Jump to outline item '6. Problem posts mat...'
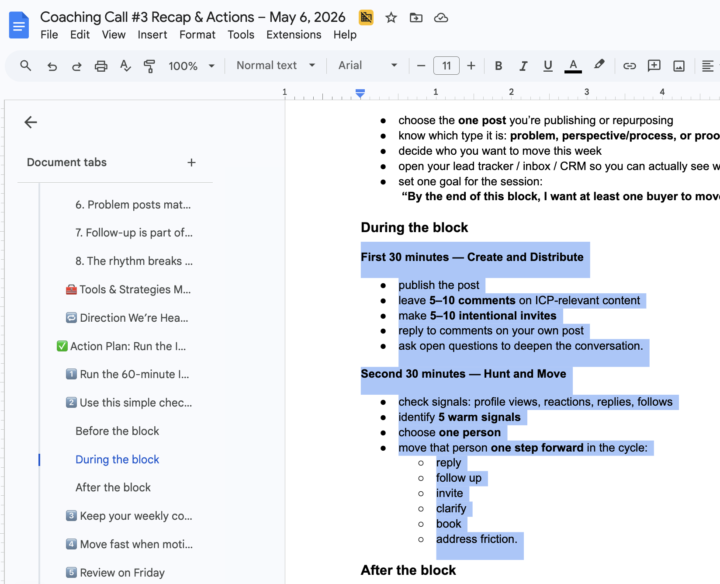The image size is (720, 584). [133, 205]
